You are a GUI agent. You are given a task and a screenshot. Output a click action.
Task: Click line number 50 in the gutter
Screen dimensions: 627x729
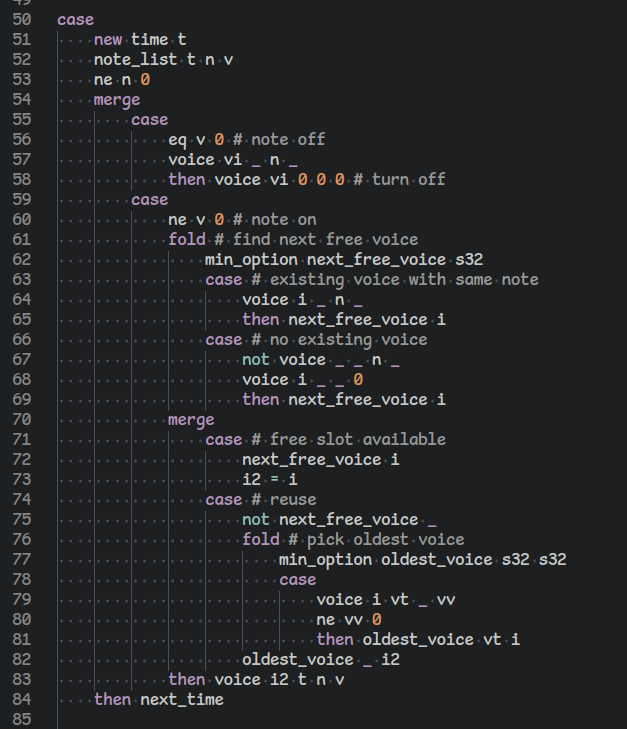(x=23, y=20)
